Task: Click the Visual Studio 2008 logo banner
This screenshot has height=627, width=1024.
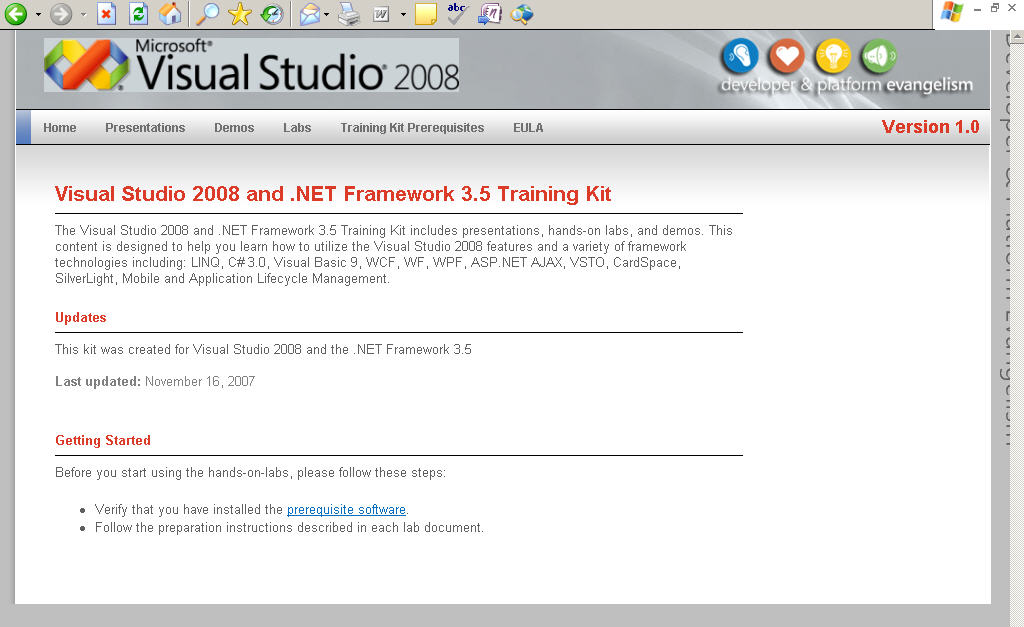Action: 252,66
